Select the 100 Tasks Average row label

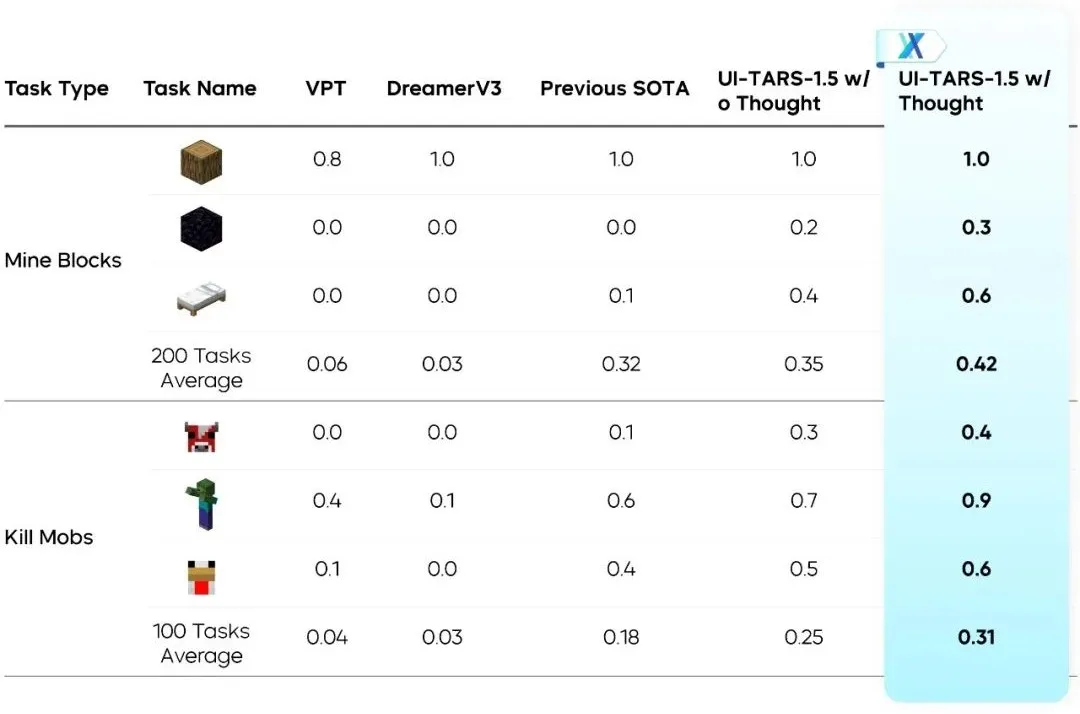pos(201,643)
